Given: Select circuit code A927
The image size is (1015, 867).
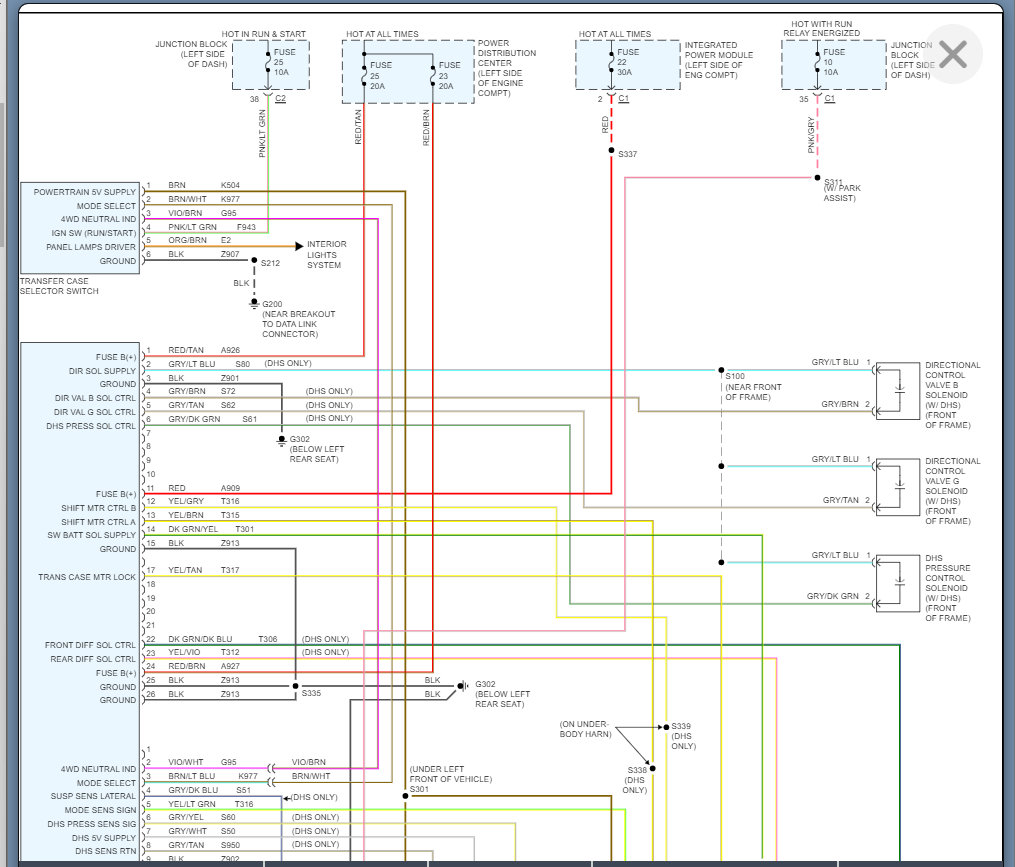Looking at the screenshot, I should click(x=230, y=666).
